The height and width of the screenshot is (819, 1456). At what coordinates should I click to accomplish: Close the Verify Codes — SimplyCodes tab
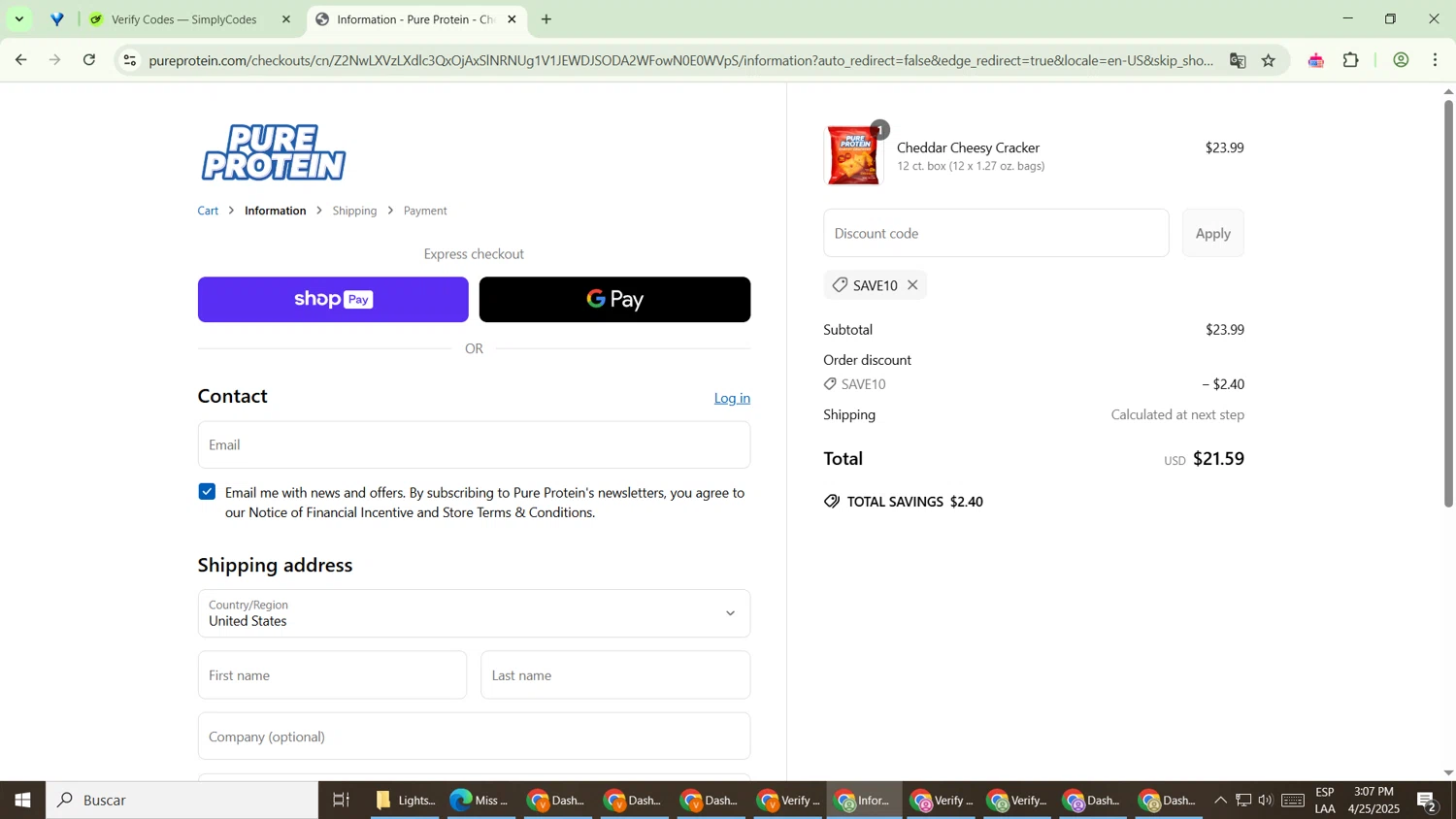coord(286,19)
